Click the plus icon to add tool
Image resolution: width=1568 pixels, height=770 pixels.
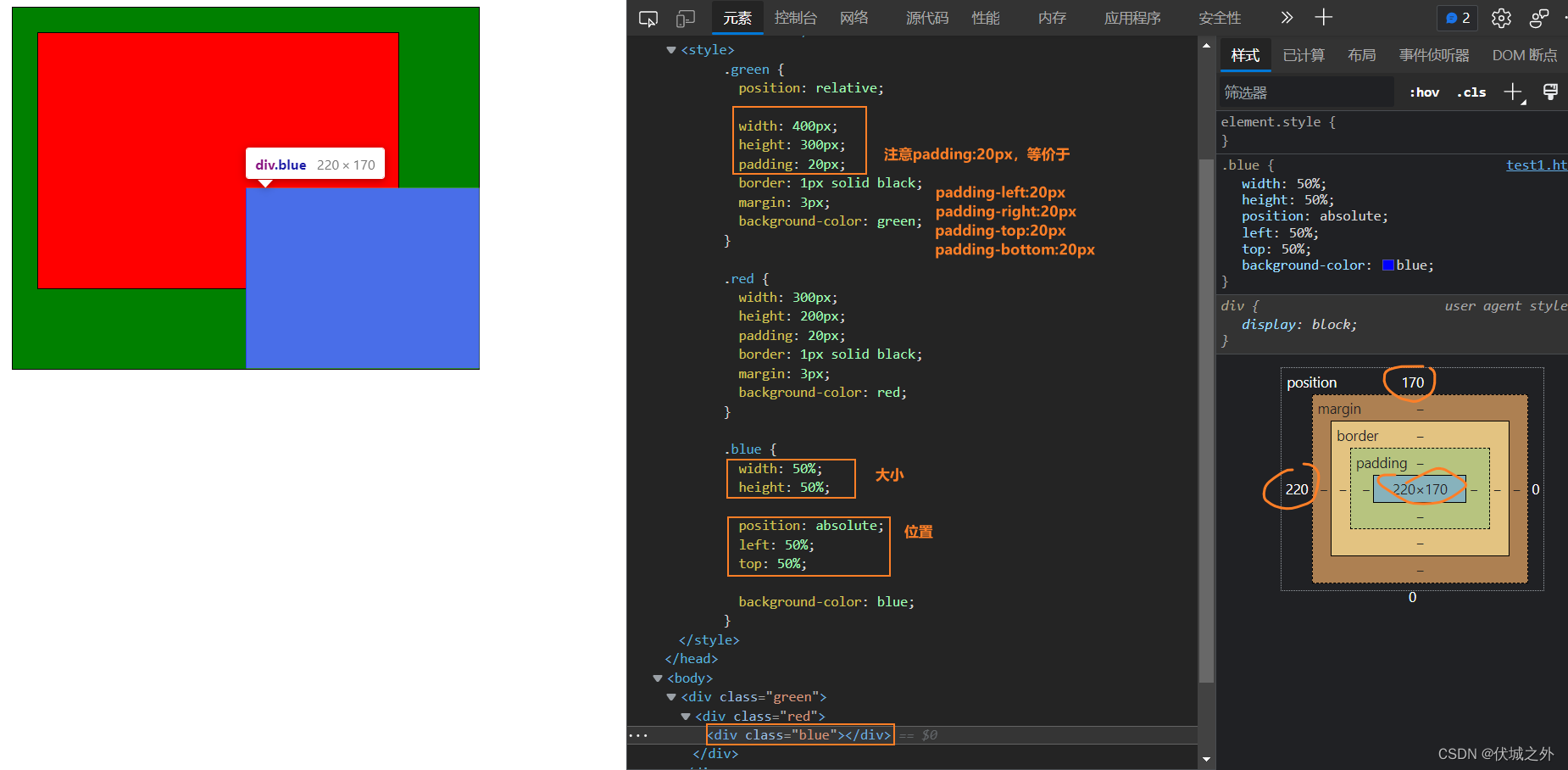pyautogui.click(x=1324, y=17)
